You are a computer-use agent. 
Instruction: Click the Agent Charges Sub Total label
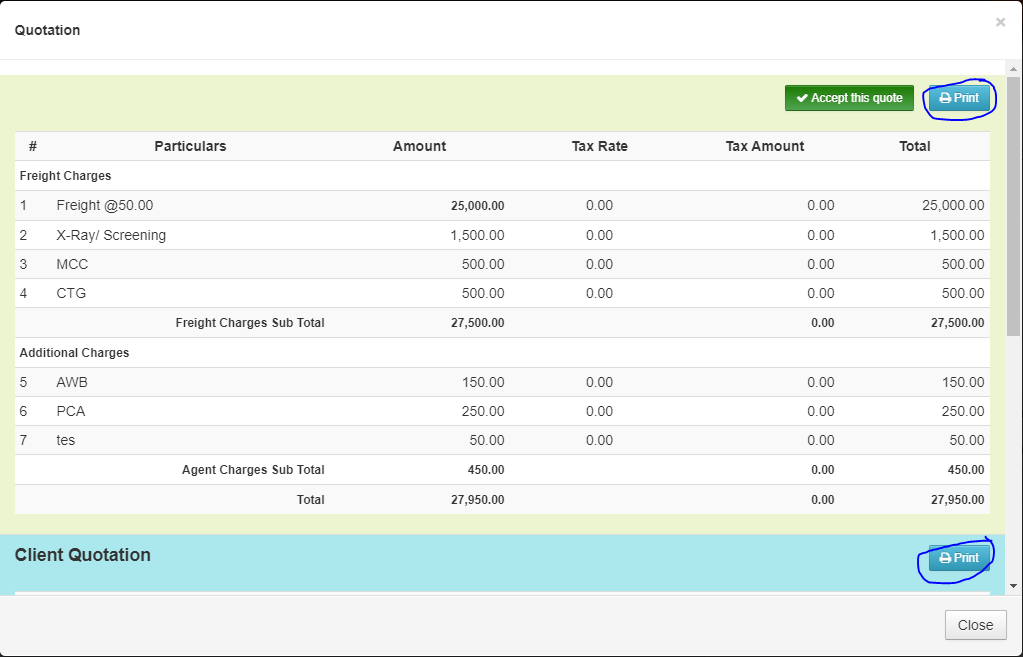click(253, 470)
